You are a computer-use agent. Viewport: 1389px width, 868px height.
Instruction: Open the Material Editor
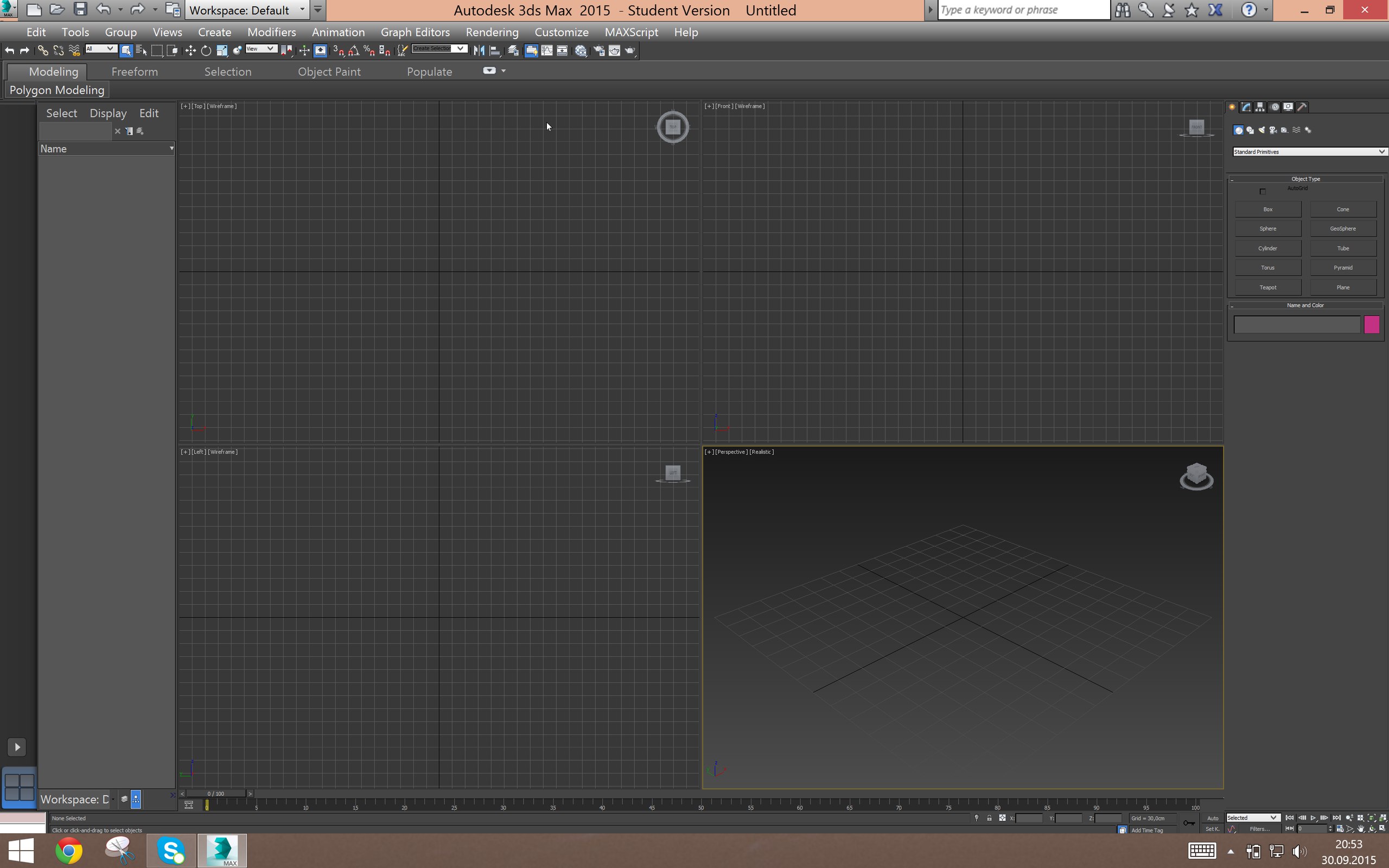581,50
